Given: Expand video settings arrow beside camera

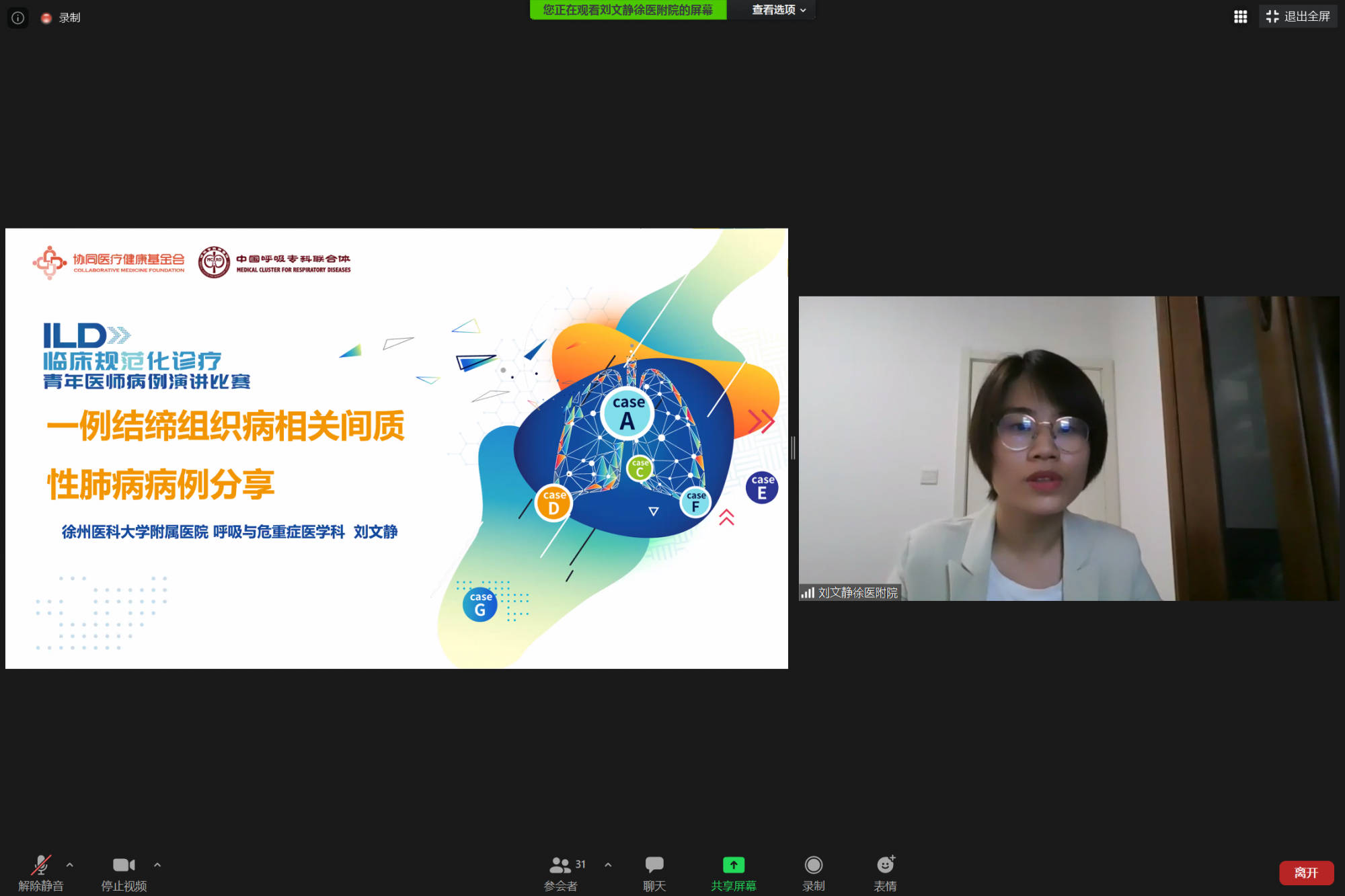Looking at the screenshot, I should (x=157, y=865).
